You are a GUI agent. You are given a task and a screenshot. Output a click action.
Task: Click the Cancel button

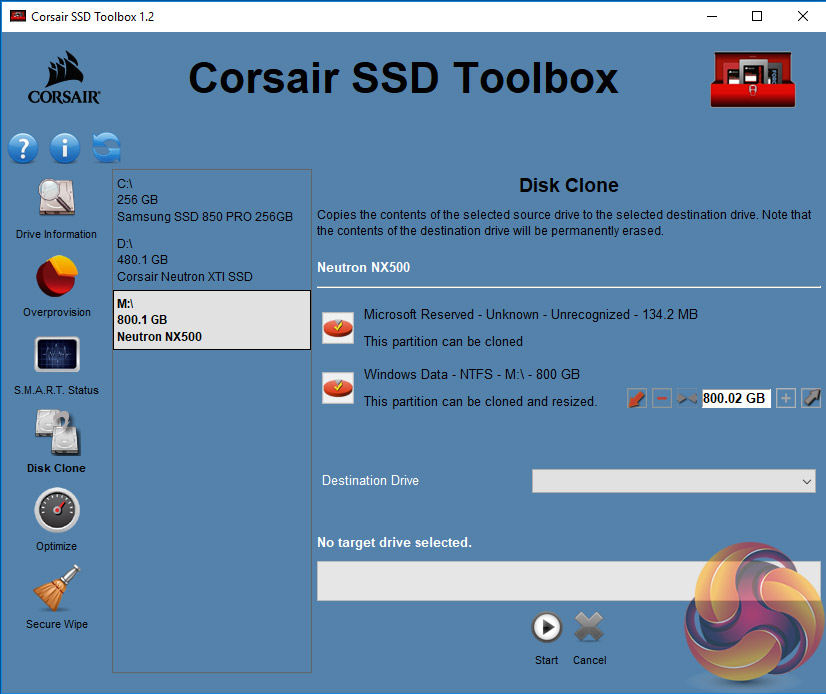coord(590,629)
